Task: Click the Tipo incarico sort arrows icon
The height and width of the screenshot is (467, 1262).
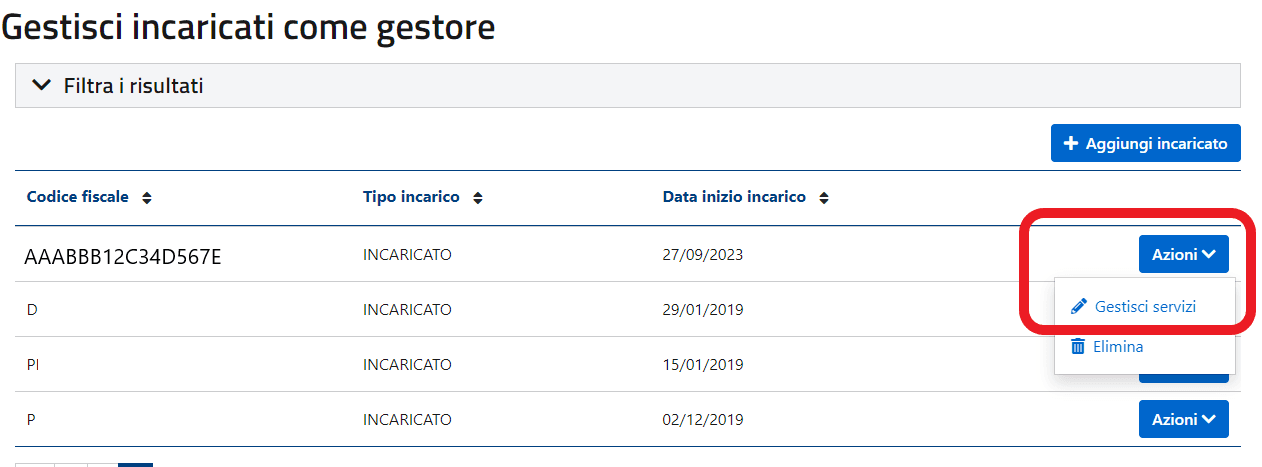Action: click(x=478, y=198)
